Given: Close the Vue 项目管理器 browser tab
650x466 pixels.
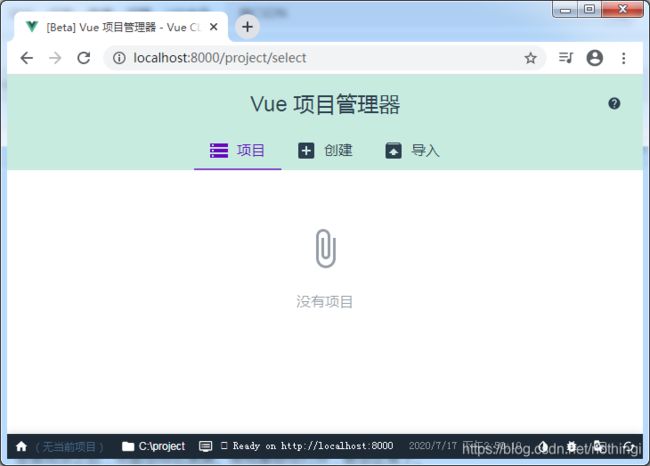Looking at the screenshot, I should [x=213, y=27].
